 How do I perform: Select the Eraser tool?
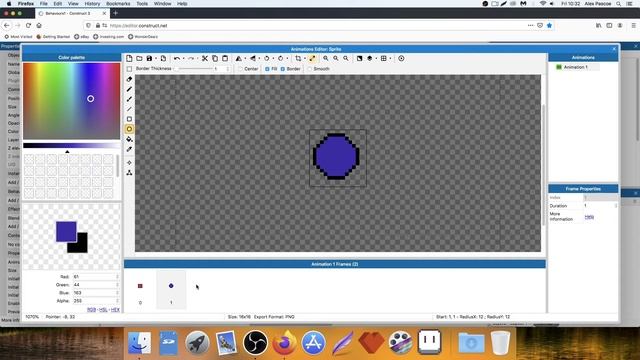click(x=129, y=79)
